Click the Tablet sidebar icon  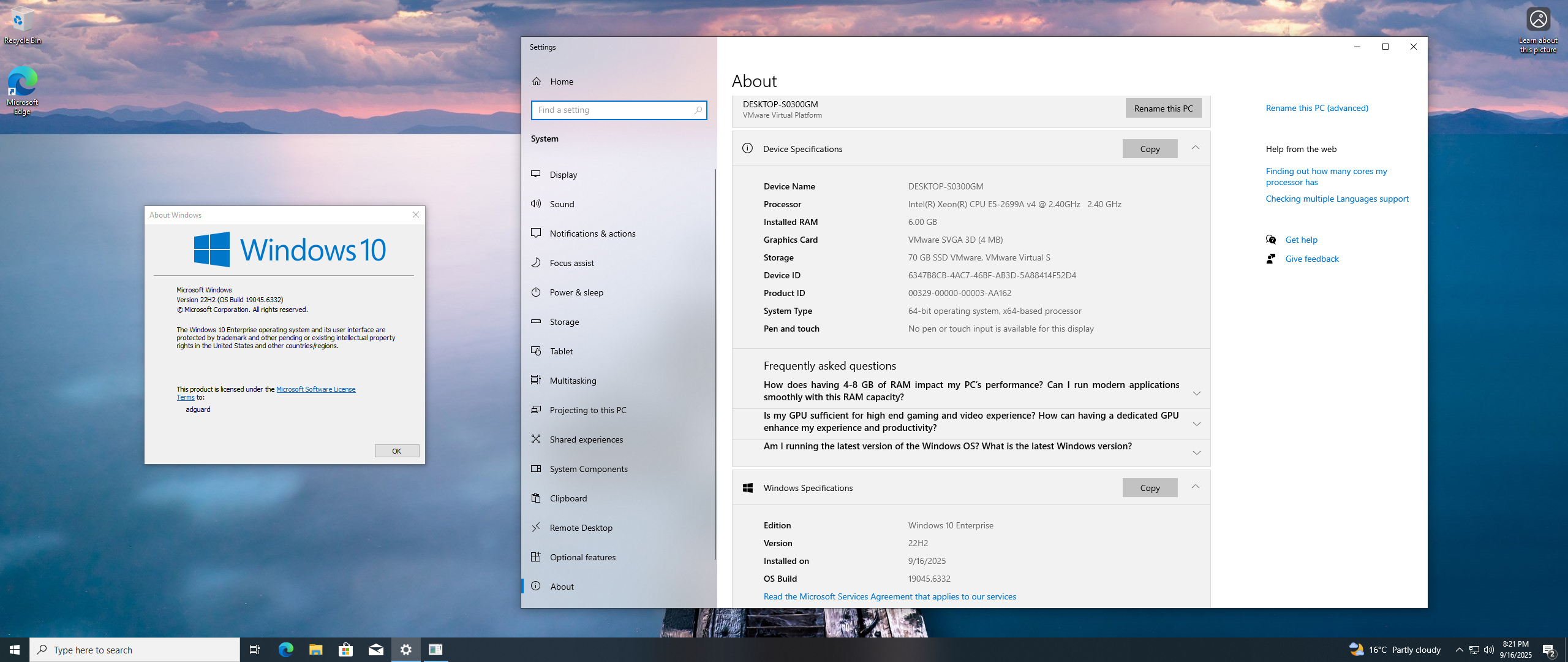coord(536,351)
